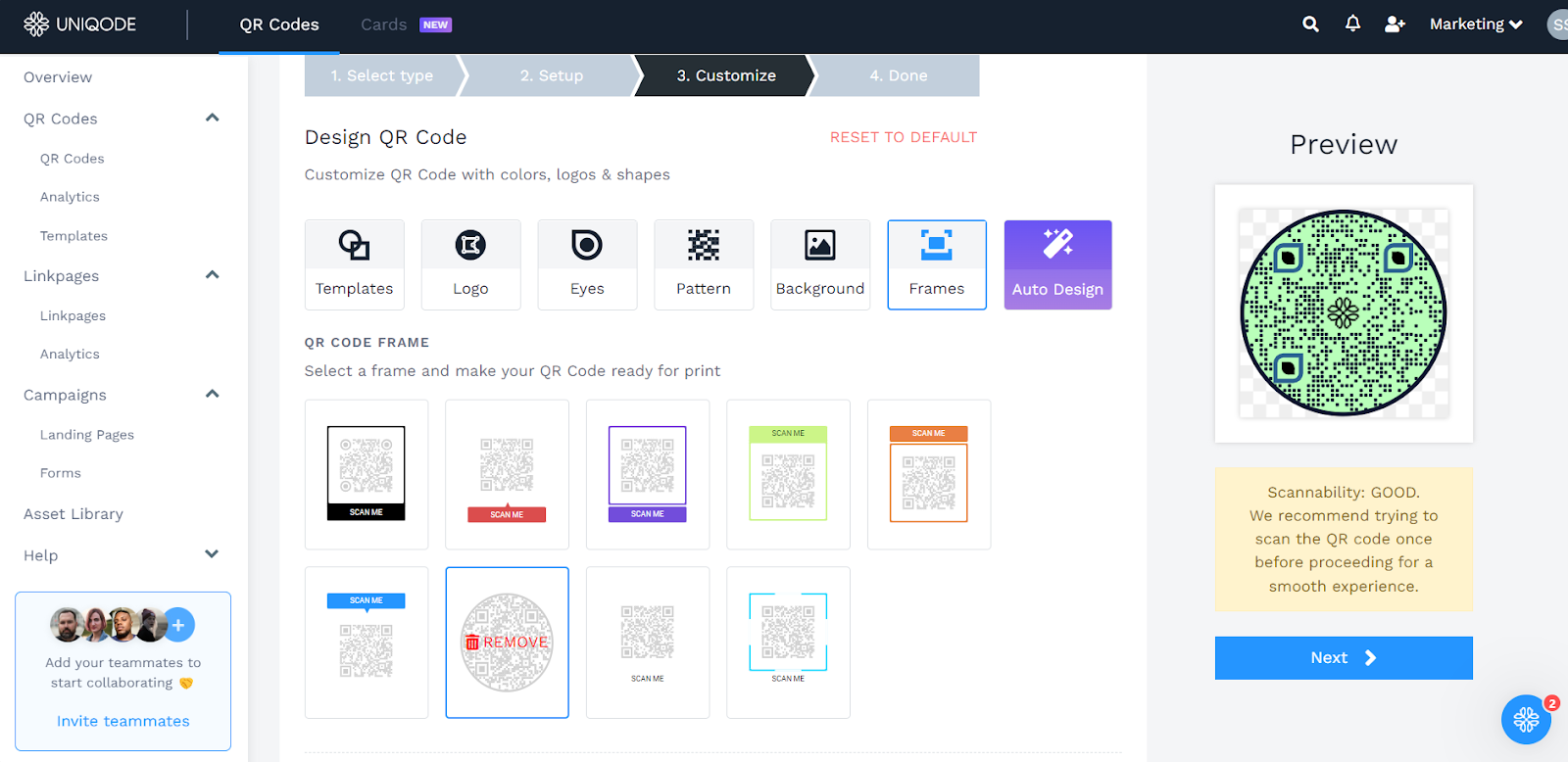Click the Next button
1568x762 pixels.
pos(1344,658)
